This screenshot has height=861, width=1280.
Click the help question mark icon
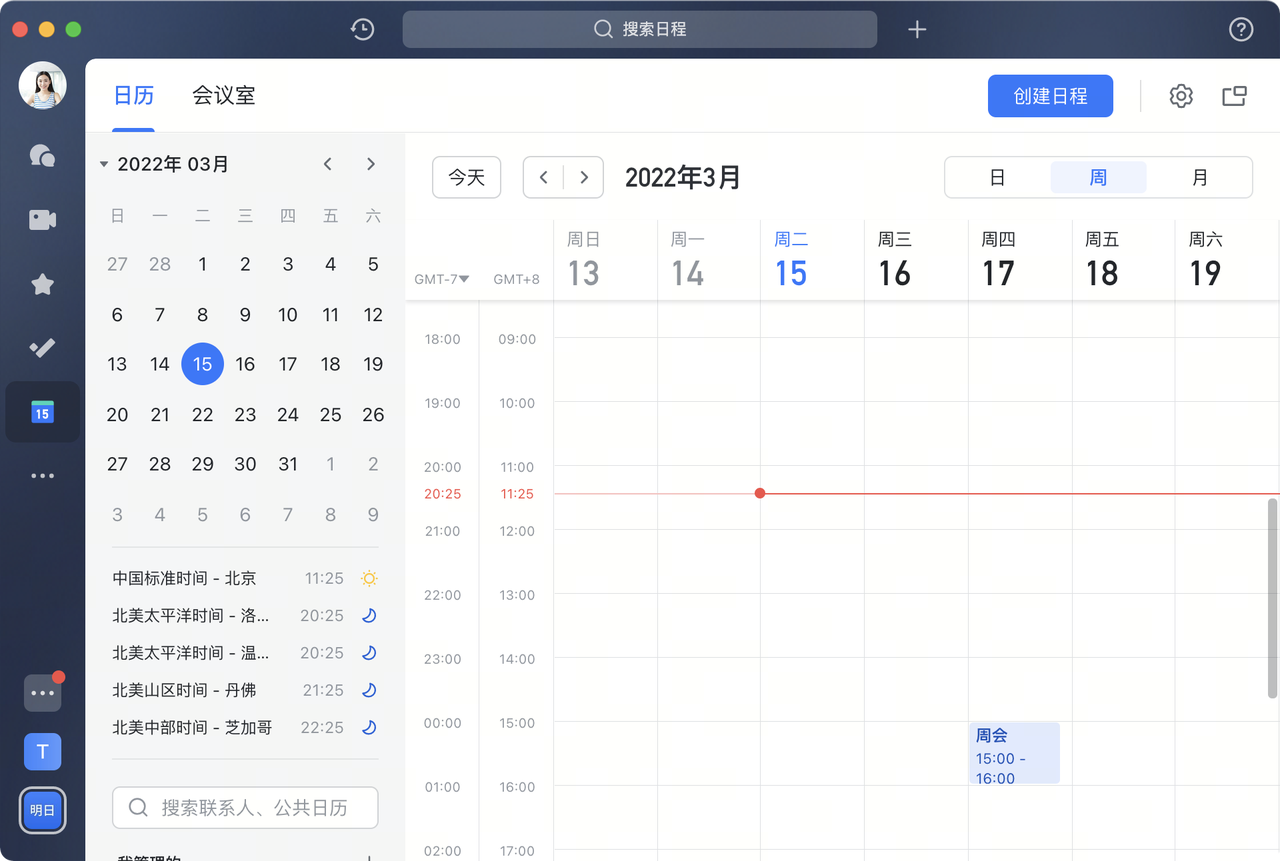tap(1240, 29)
